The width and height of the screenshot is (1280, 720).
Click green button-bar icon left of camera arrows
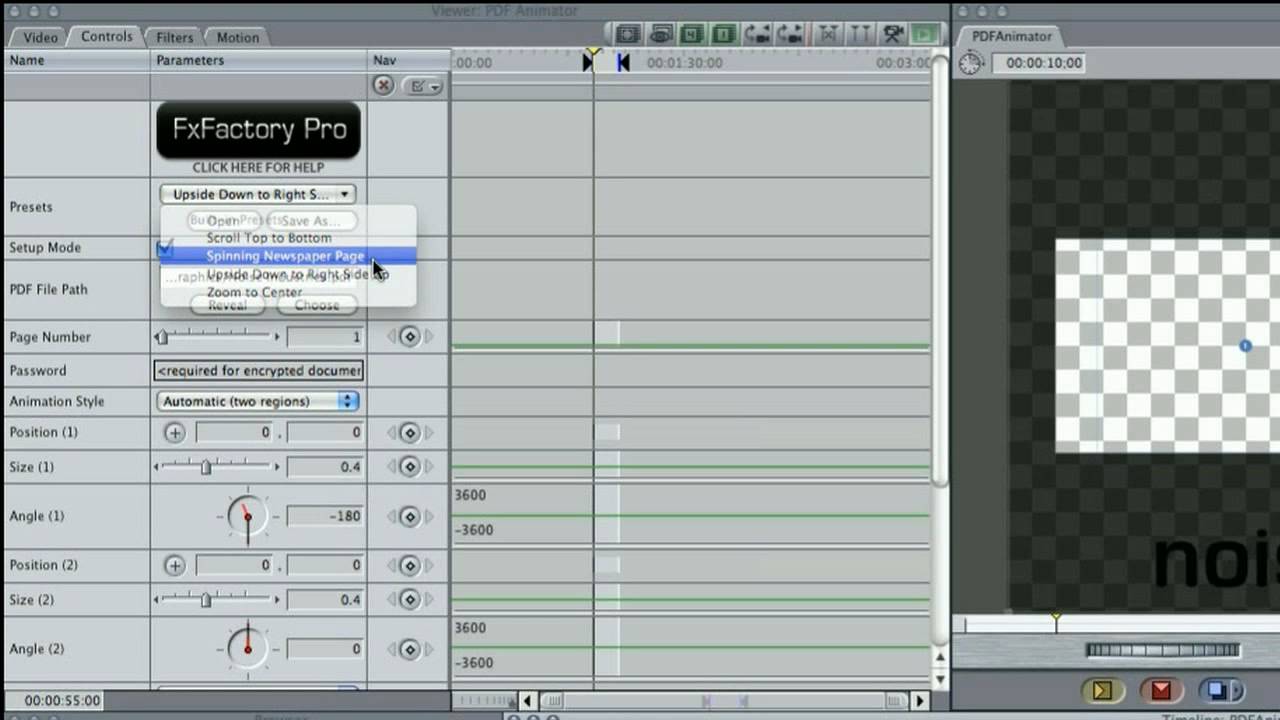click(725, 34)
